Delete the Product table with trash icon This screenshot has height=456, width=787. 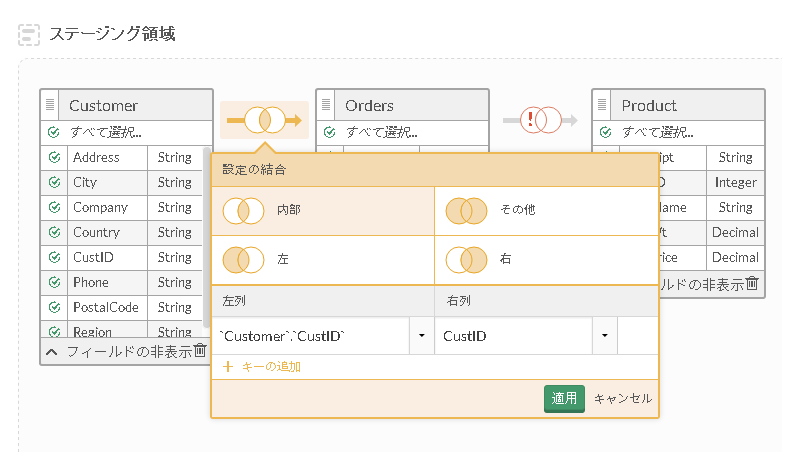pos(752,283)
